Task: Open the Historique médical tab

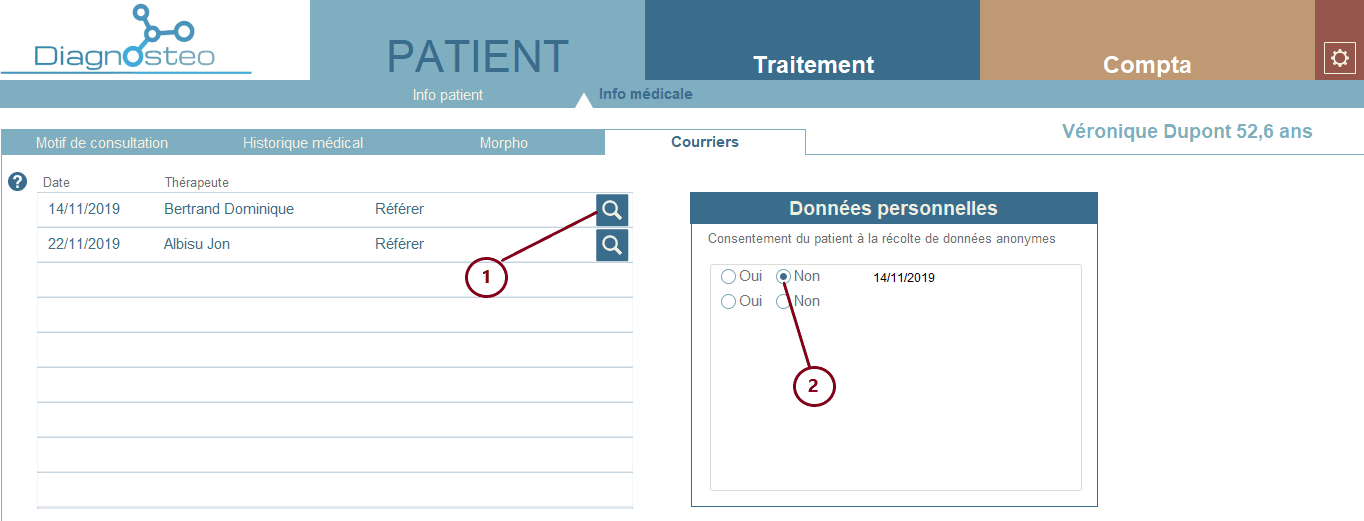Action: tap(303, 143)
